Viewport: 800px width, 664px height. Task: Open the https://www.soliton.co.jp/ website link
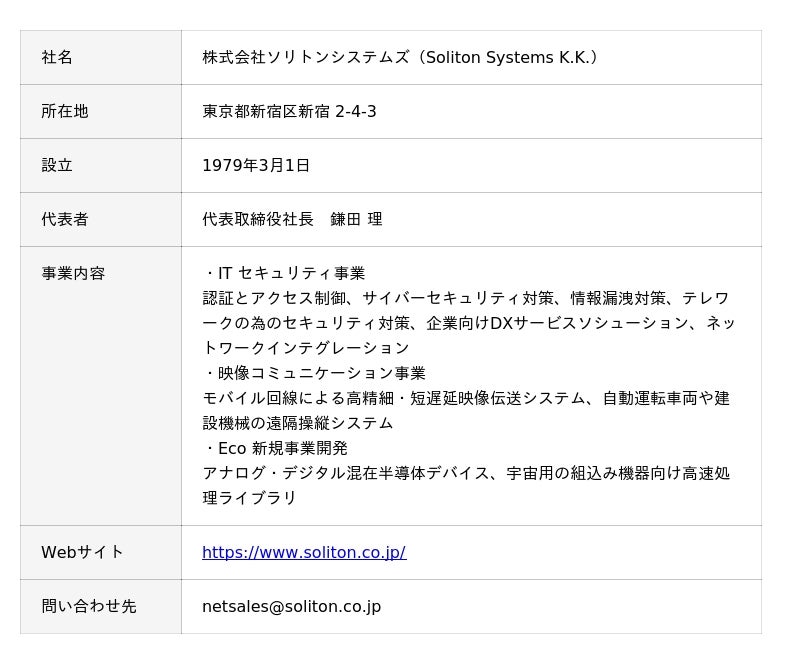(303, 552)
